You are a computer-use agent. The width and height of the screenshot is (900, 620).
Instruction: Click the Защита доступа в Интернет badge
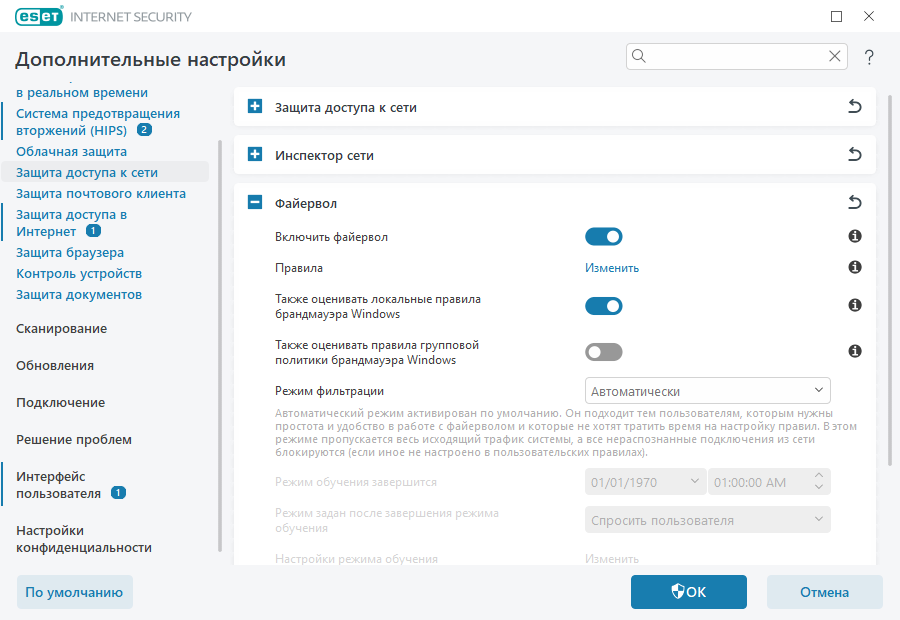click(93, 231)
